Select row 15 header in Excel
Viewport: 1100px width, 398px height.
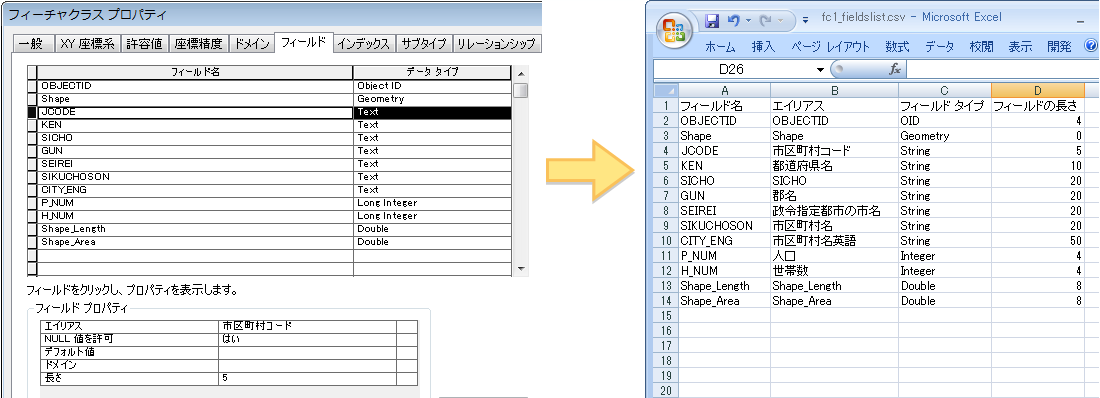(666, 316)
